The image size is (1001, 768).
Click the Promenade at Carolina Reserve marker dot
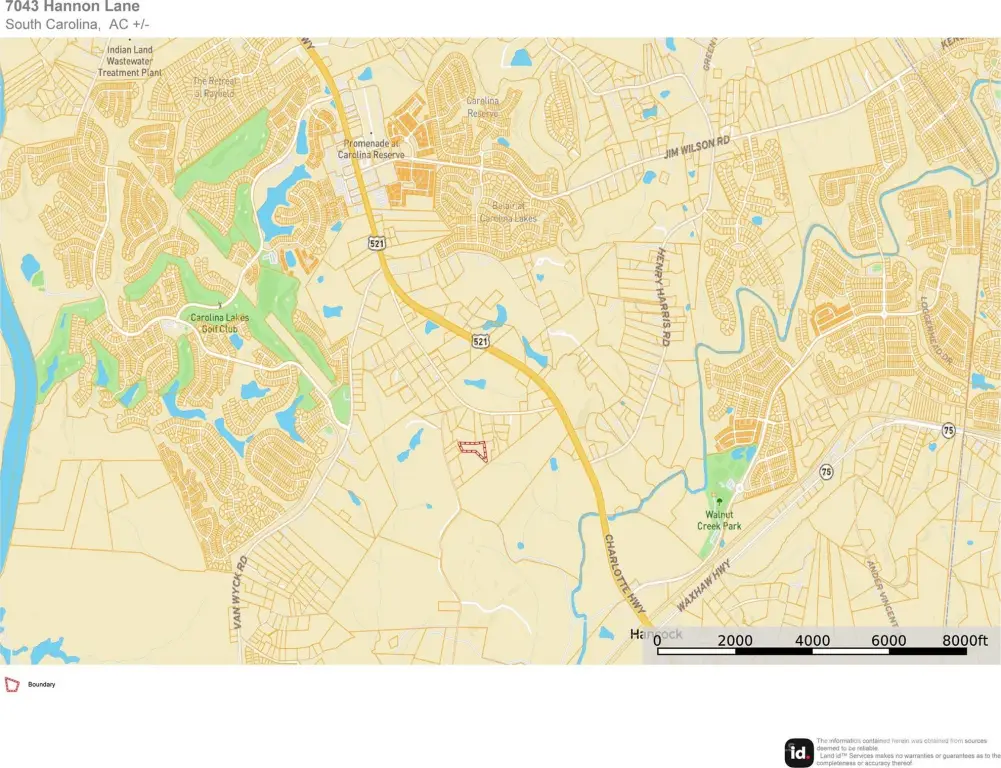coord(371,133)
